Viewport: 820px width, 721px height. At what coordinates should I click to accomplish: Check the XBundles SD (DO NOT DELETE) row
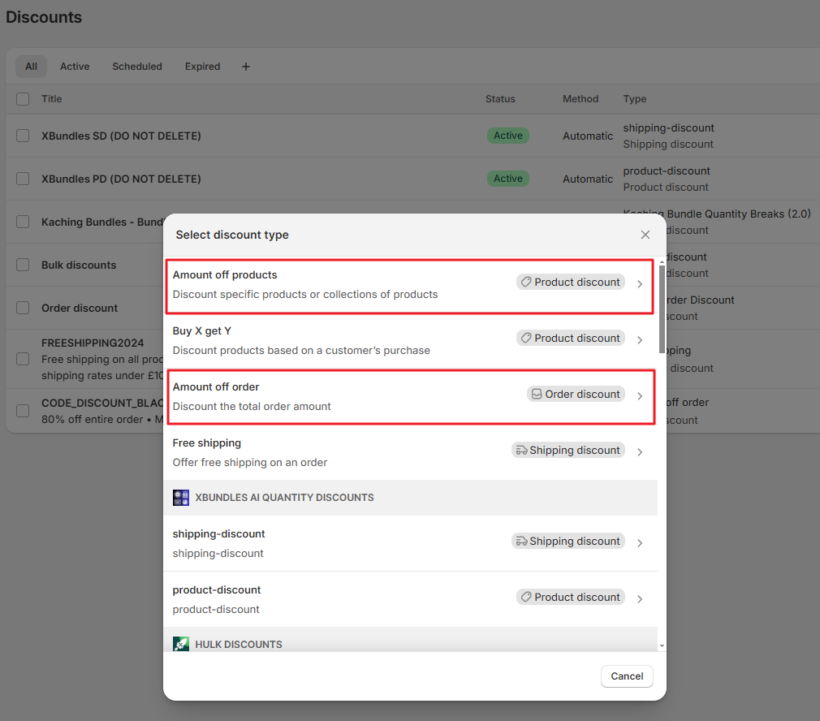[x=23, y=136]
